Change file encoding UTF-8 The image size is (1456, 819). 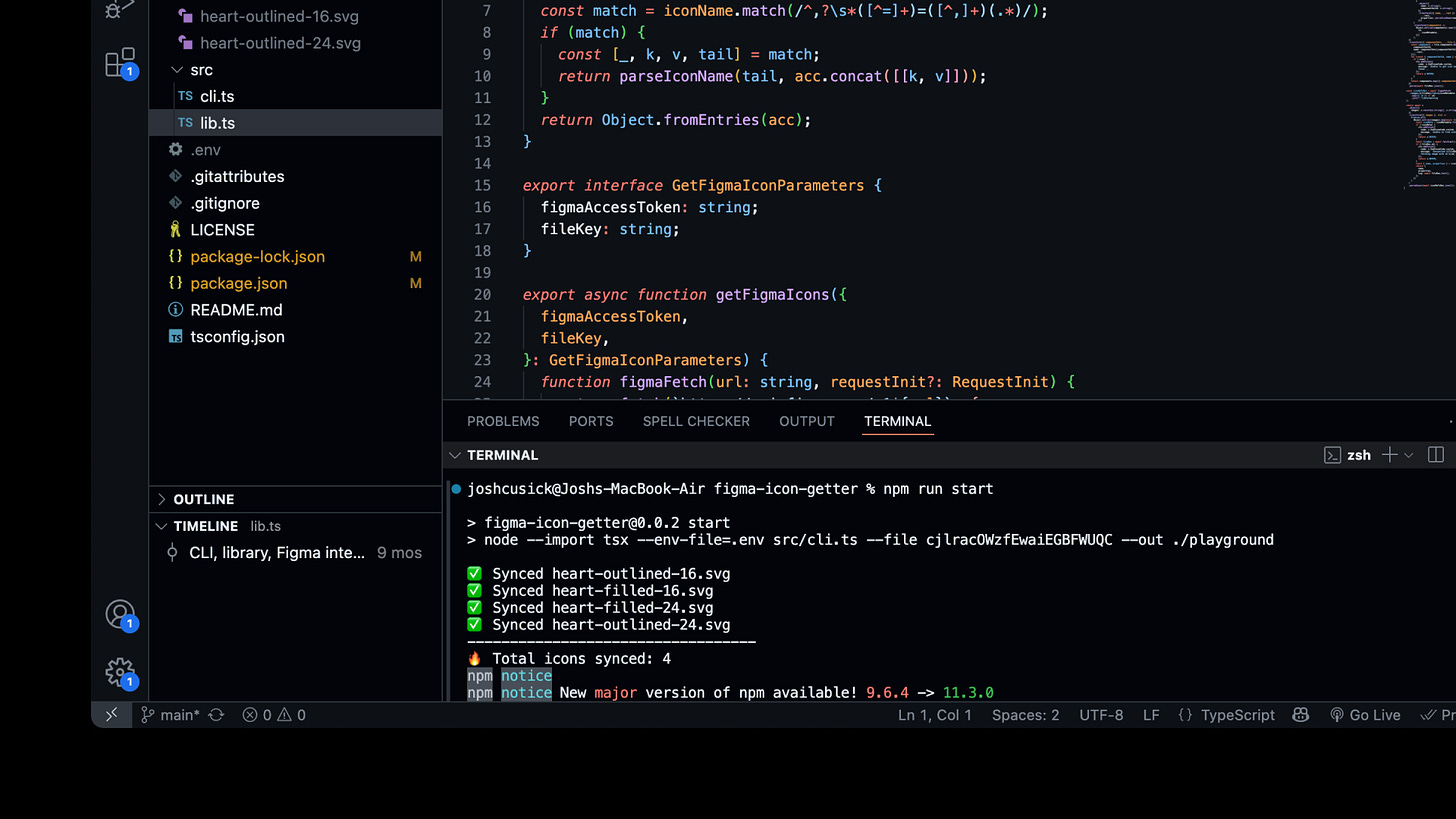1101,715
